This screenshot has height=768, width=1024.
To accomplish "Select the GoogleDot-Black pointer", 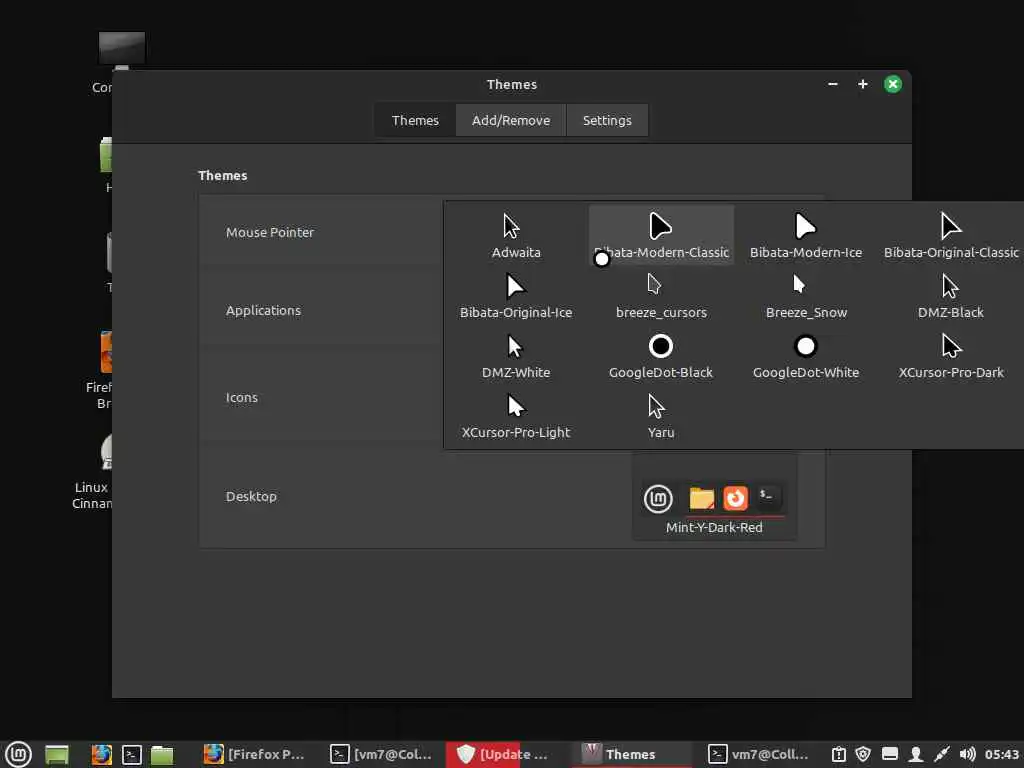I will [x=661, y=356].
